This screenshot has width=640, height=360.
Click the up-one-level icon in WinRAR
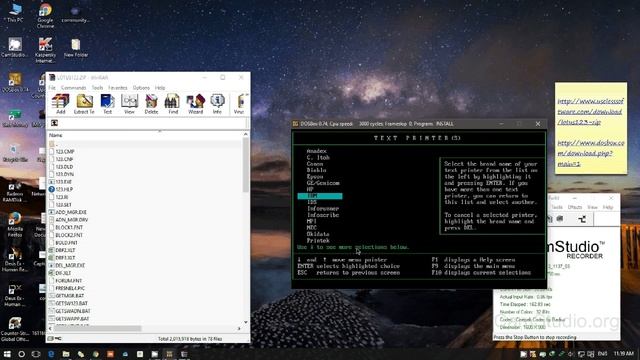point(54,123)
